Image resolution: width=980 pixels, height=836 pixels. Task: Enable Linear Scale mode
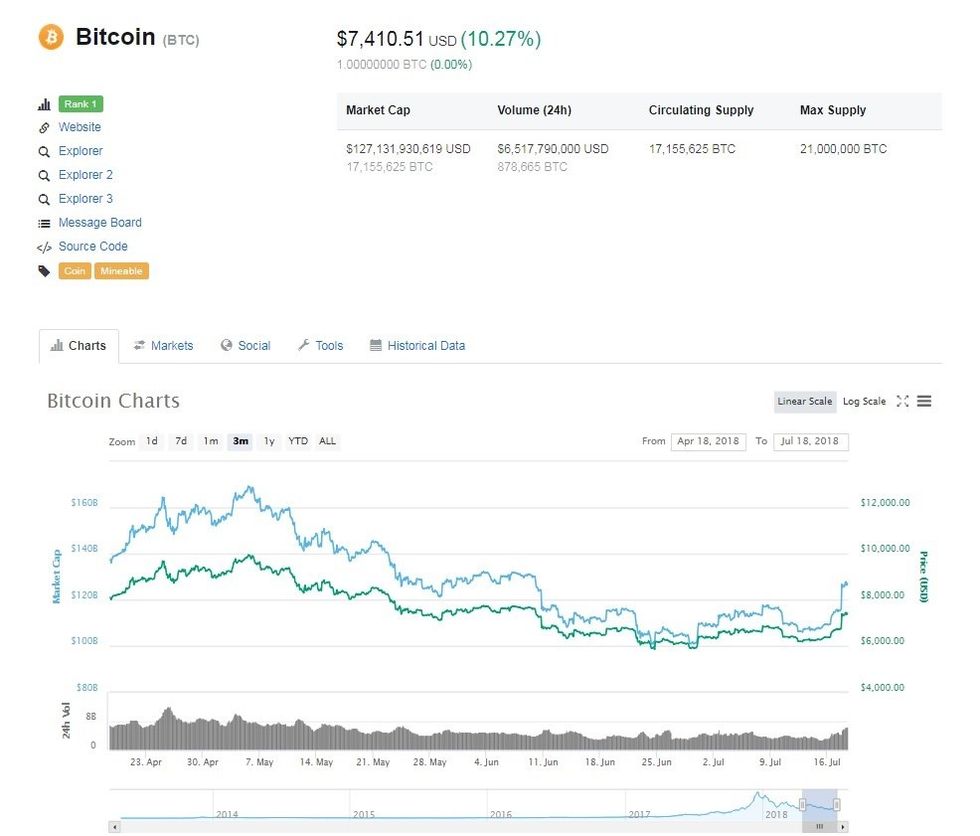[804, 401]
